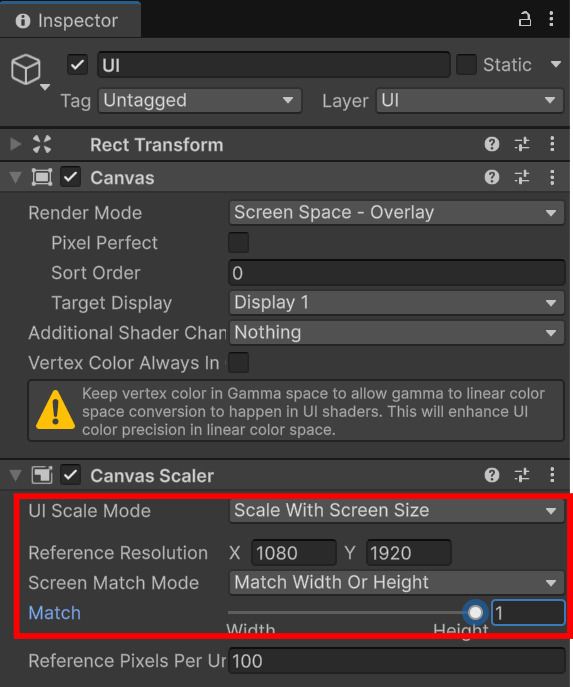
Task: Select the Inspector tab
Action: pyautogui.click(x=70, y=21)
